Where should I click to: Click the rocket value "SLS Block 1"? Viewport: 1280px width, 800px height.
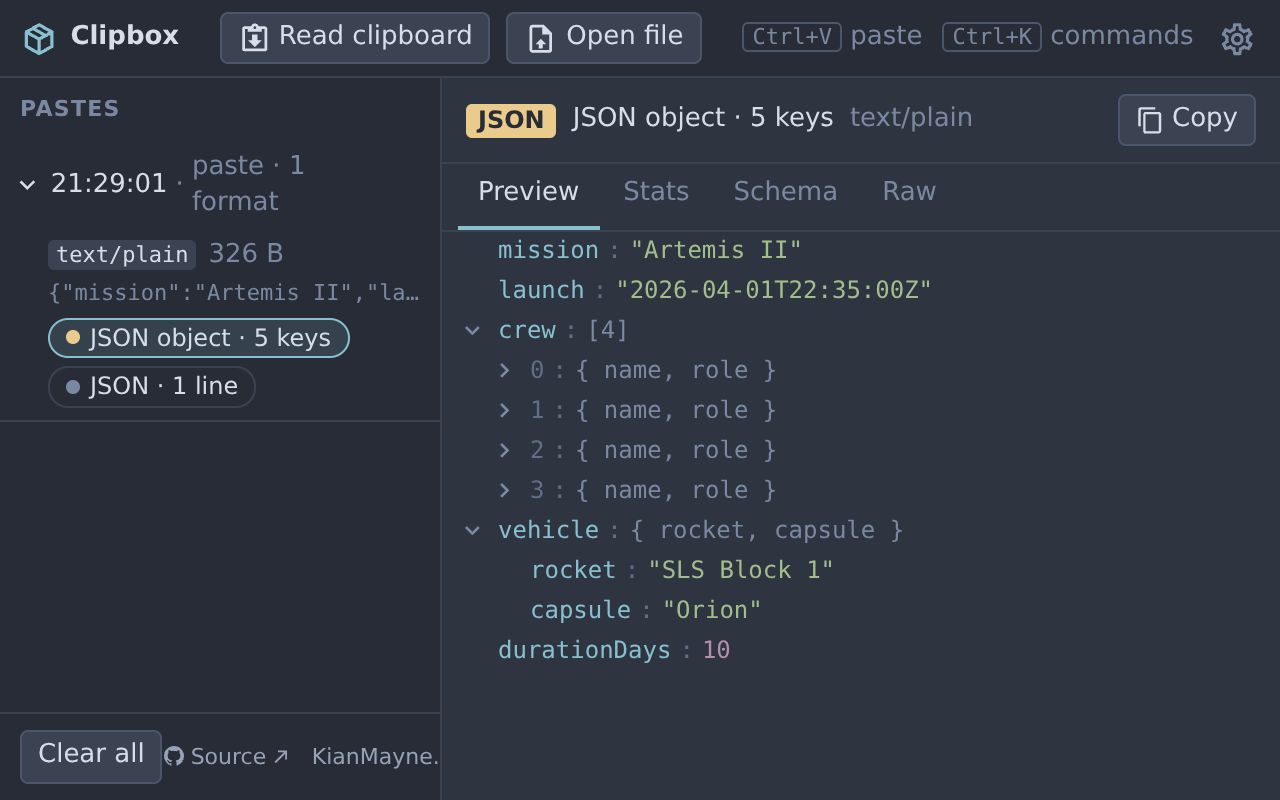click(741, 570)
